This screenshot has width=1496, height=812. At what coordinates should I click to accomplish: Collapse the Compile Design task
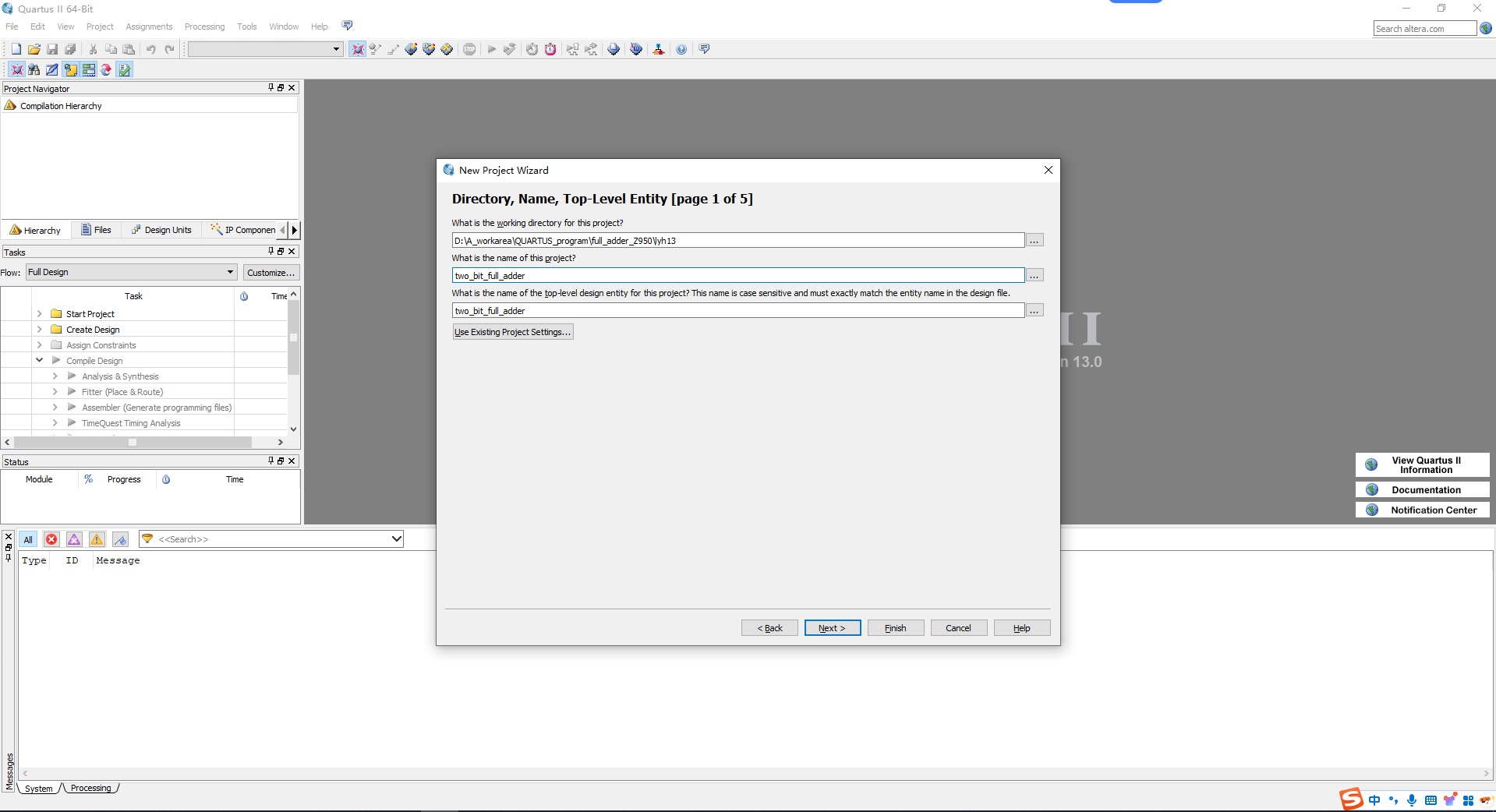pos(39,360)
